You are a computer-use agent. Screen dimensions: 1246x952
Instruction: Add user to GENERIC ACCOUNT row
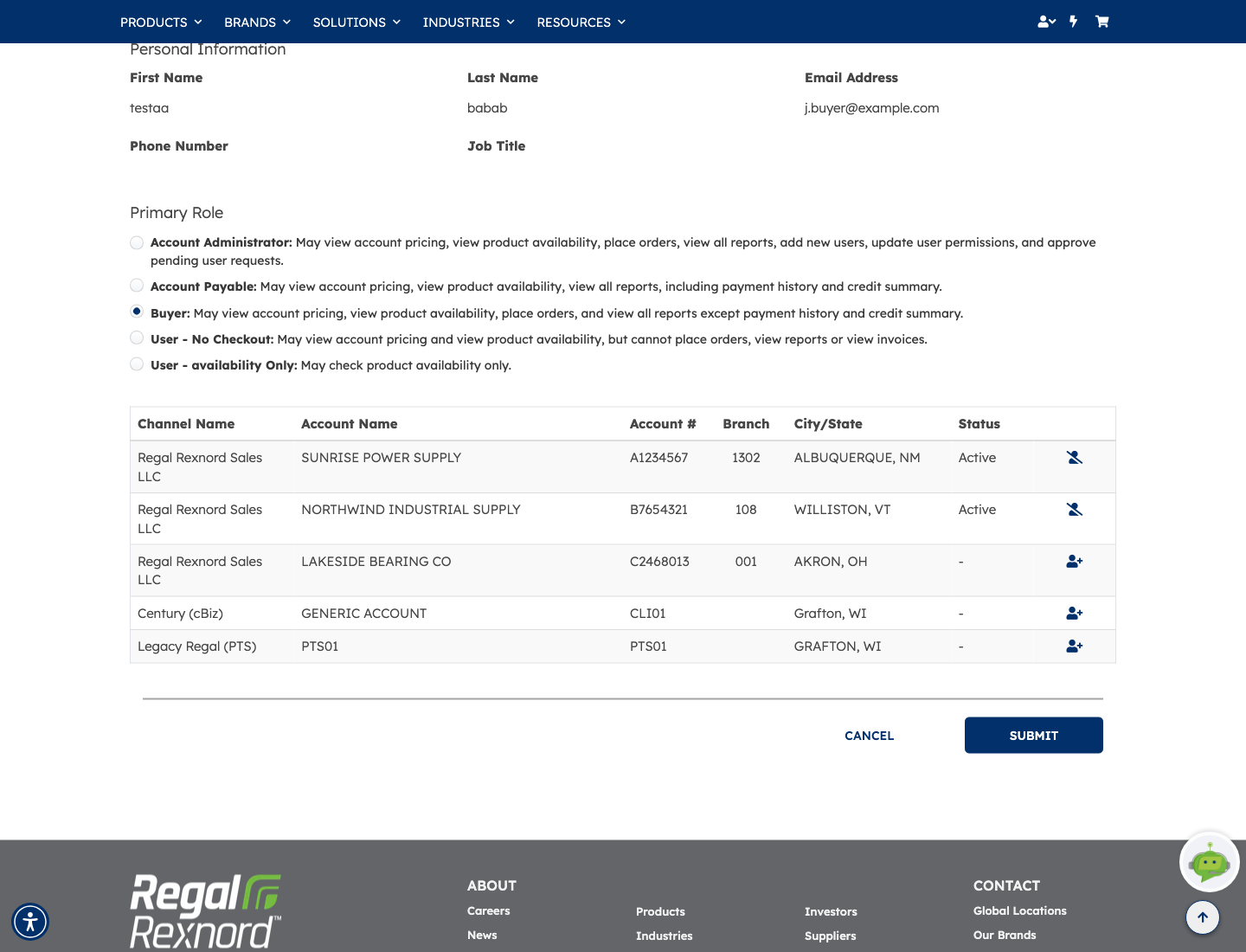pos(1075,613)
